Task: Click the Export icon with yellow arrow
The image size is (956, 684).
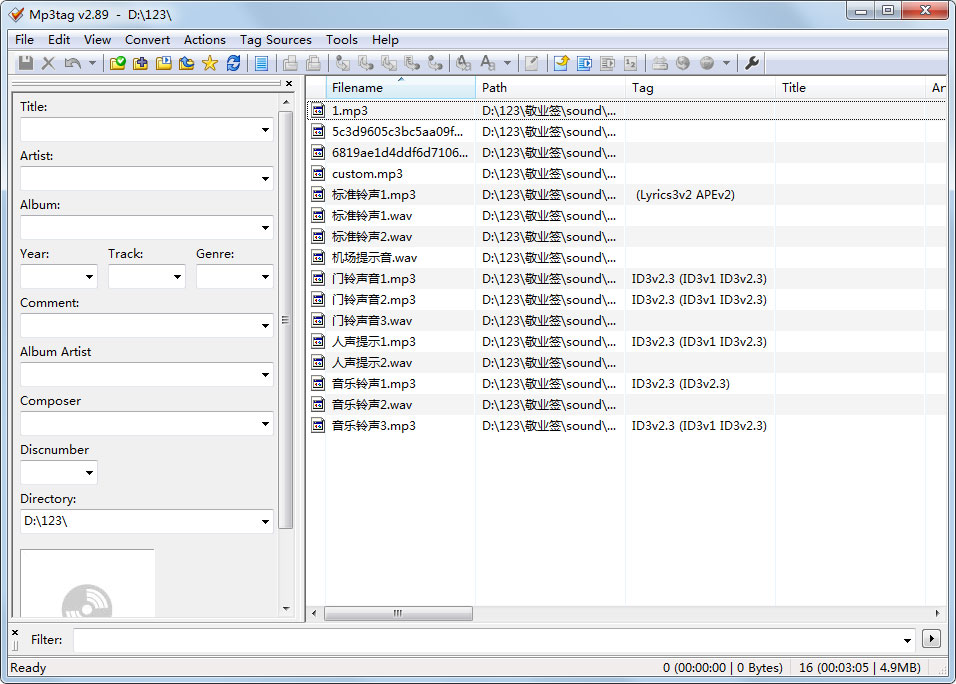Action: [x=561, y=63]
